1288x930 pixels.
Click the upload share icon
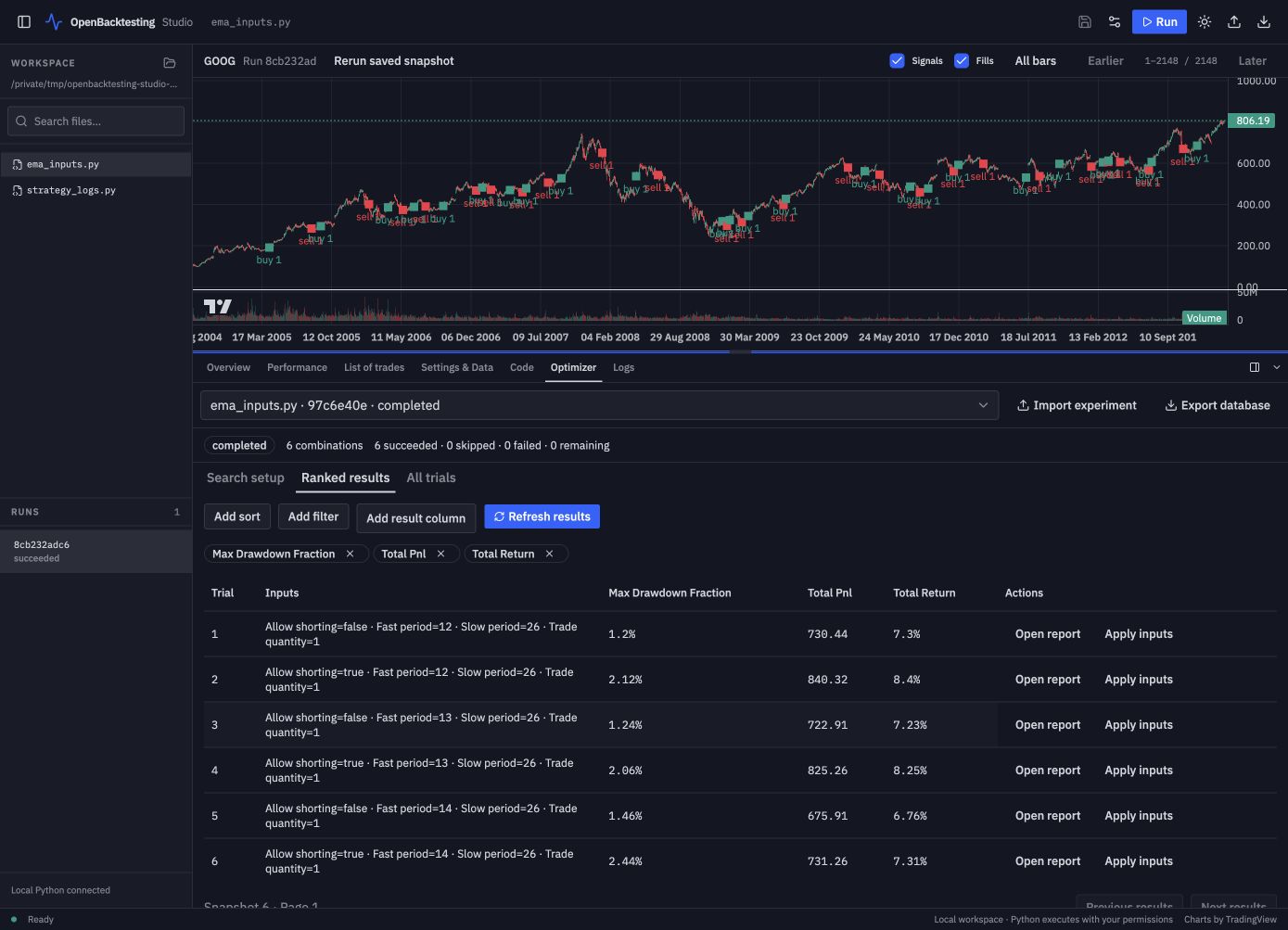[x=1234, y=21]
